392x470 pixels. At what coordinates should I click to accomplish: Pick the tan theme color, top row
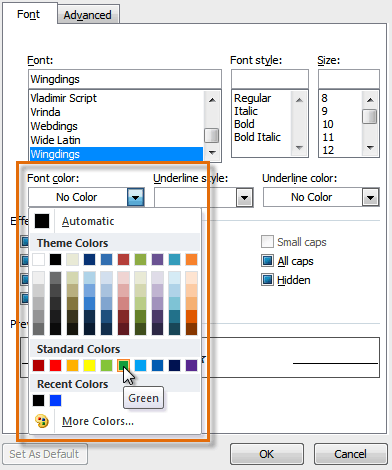[72, 259]
